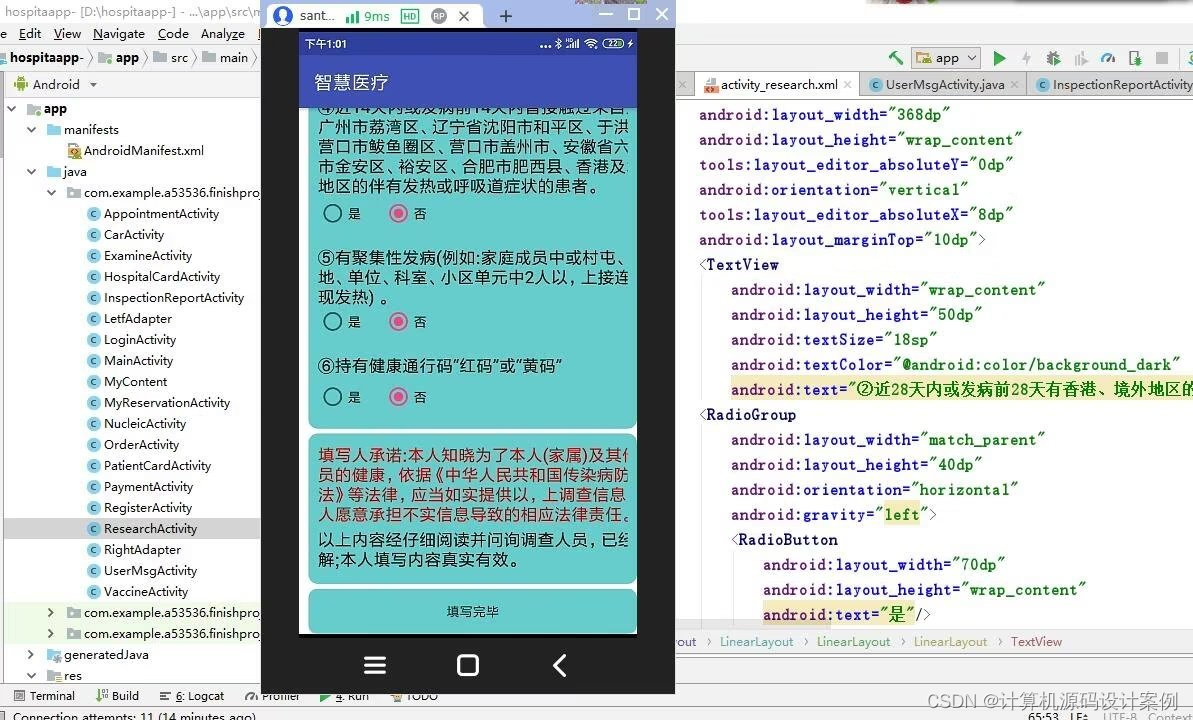Select 是 radio for the clustering disease question
The width and height of the screenshot is (1193, 720).
pyautogui.click(x=331, y=321)
